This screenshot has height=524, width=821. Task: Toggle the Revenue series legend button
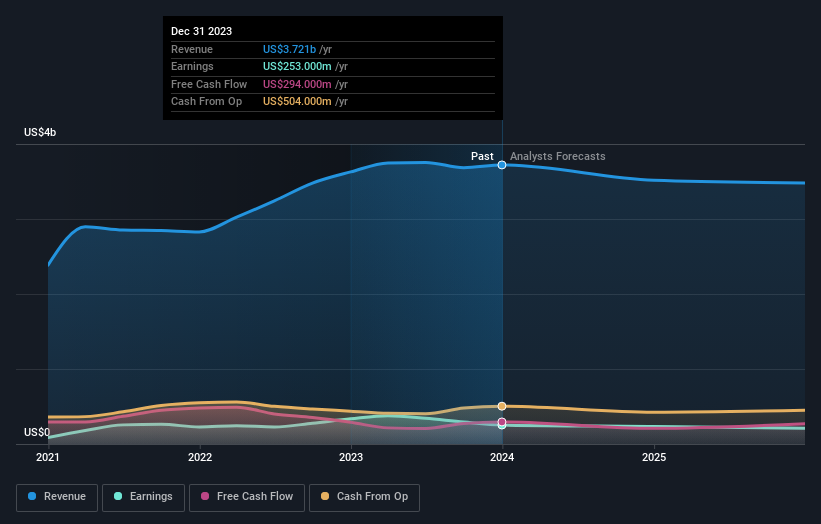[x=57, y=497]
